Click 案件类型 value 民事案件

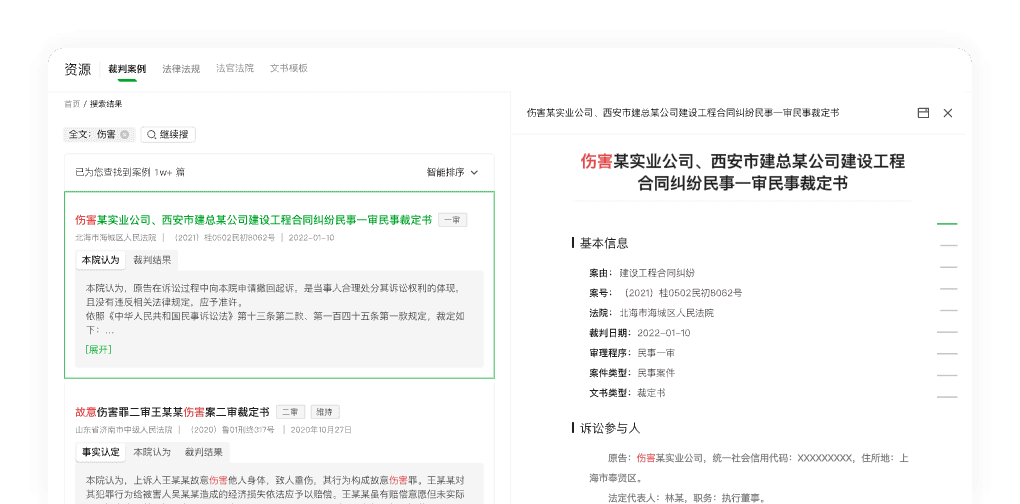tap(656, 373)
